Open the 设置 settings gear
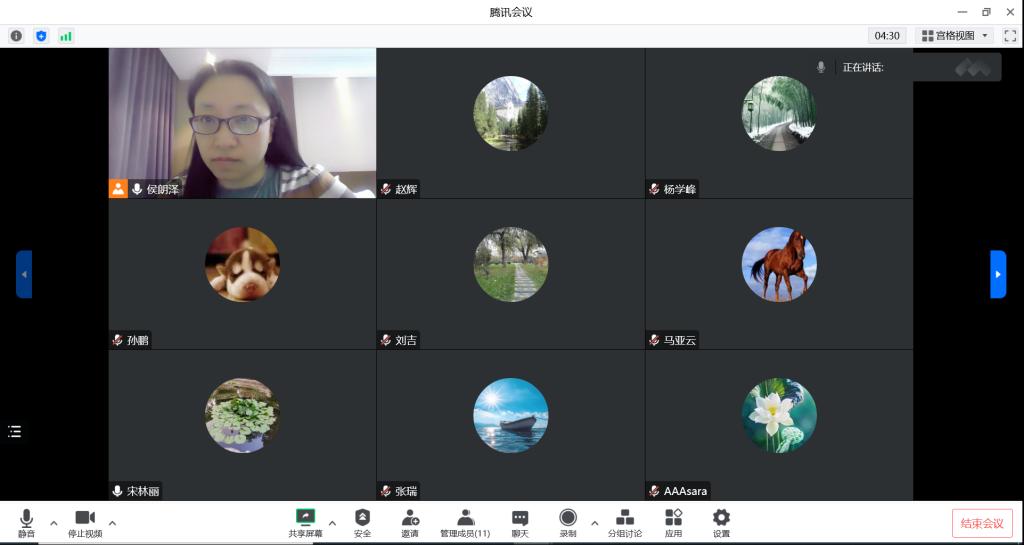 pyautogui.click(x=721, y=522)
